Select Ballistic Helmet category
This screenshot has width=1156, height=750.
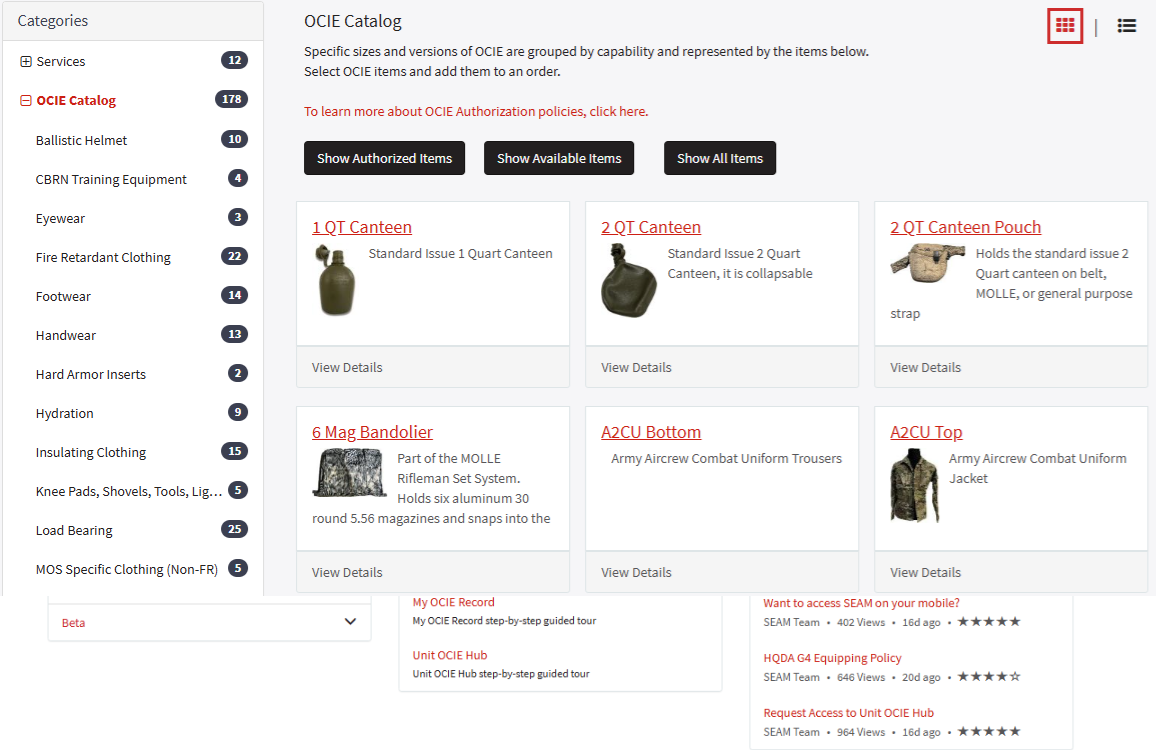82,141
